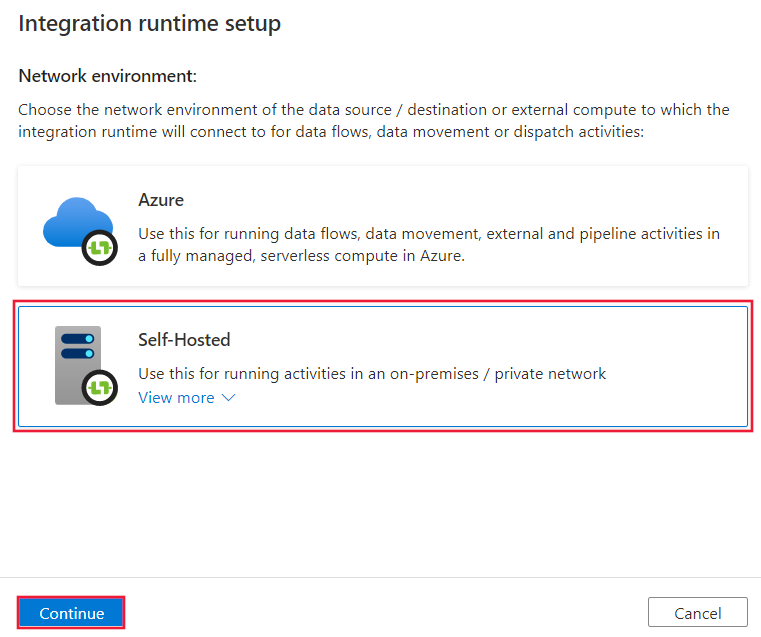
Task: Cancel the integration runtime setup
Action: [697, 612]
